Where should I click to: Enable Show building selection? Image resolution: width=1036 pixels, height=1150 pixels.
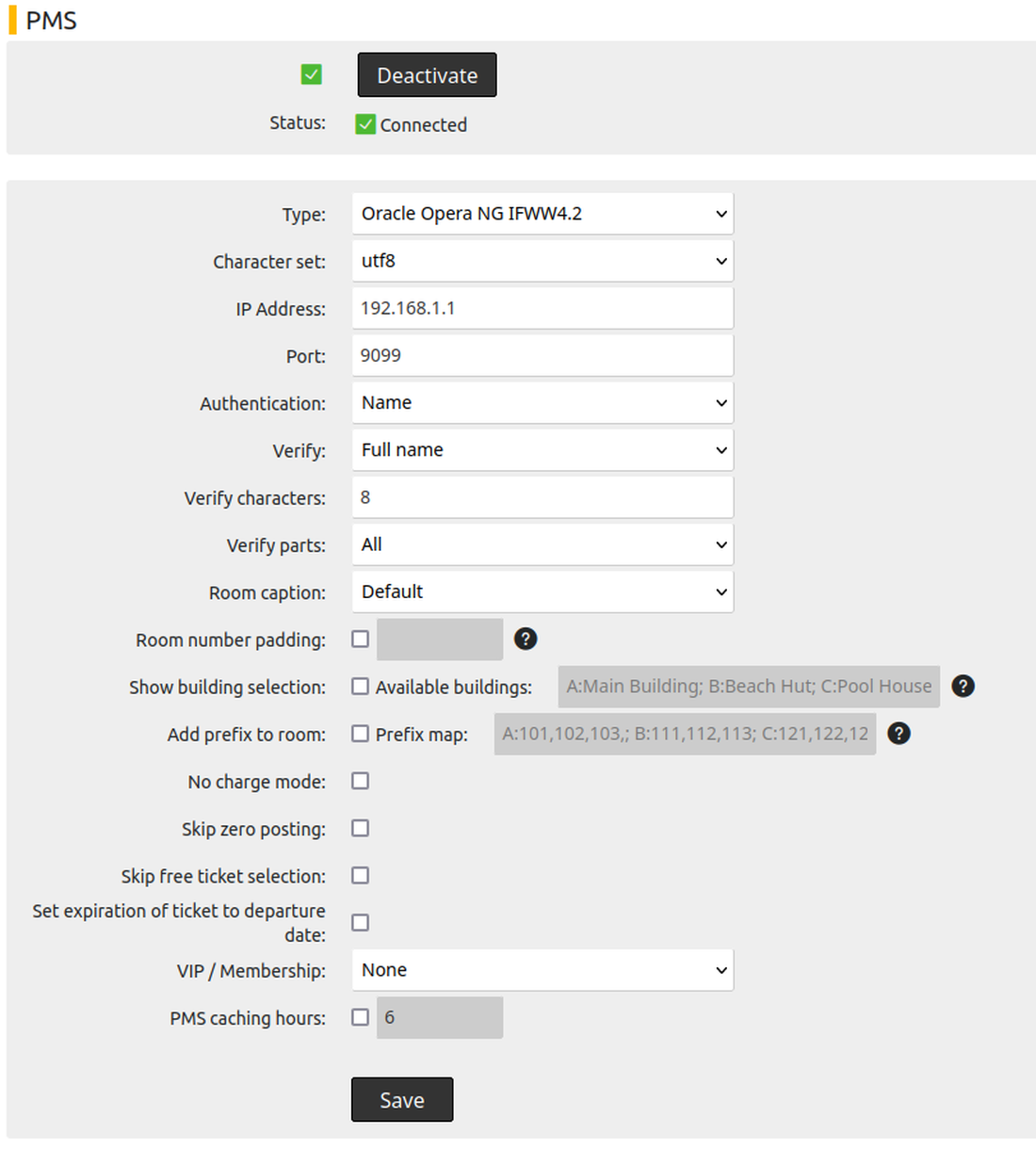pyautogui.click(x=360, y=686)
